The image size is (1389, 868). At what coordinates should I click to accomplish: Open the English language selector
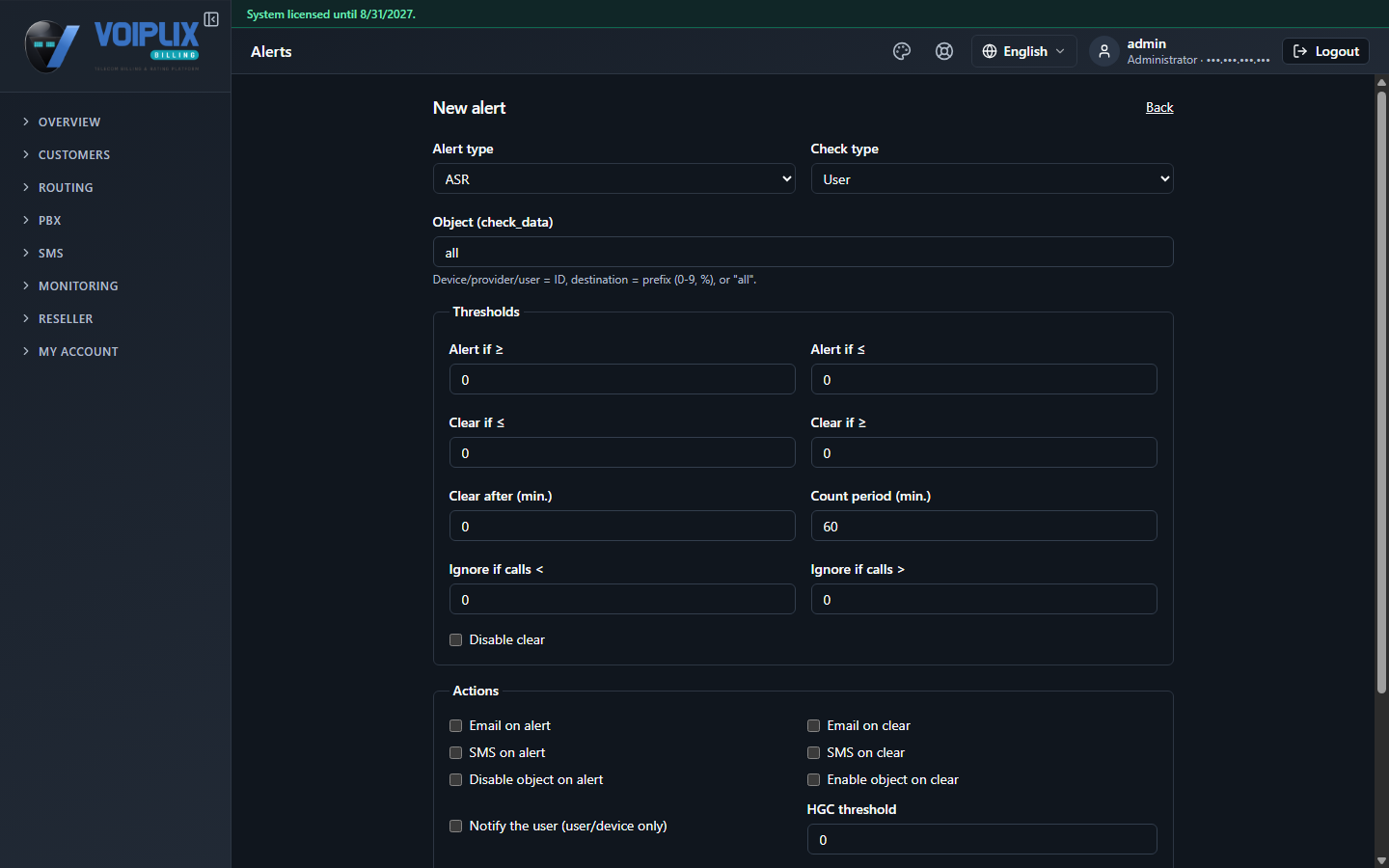[1024, 51]
